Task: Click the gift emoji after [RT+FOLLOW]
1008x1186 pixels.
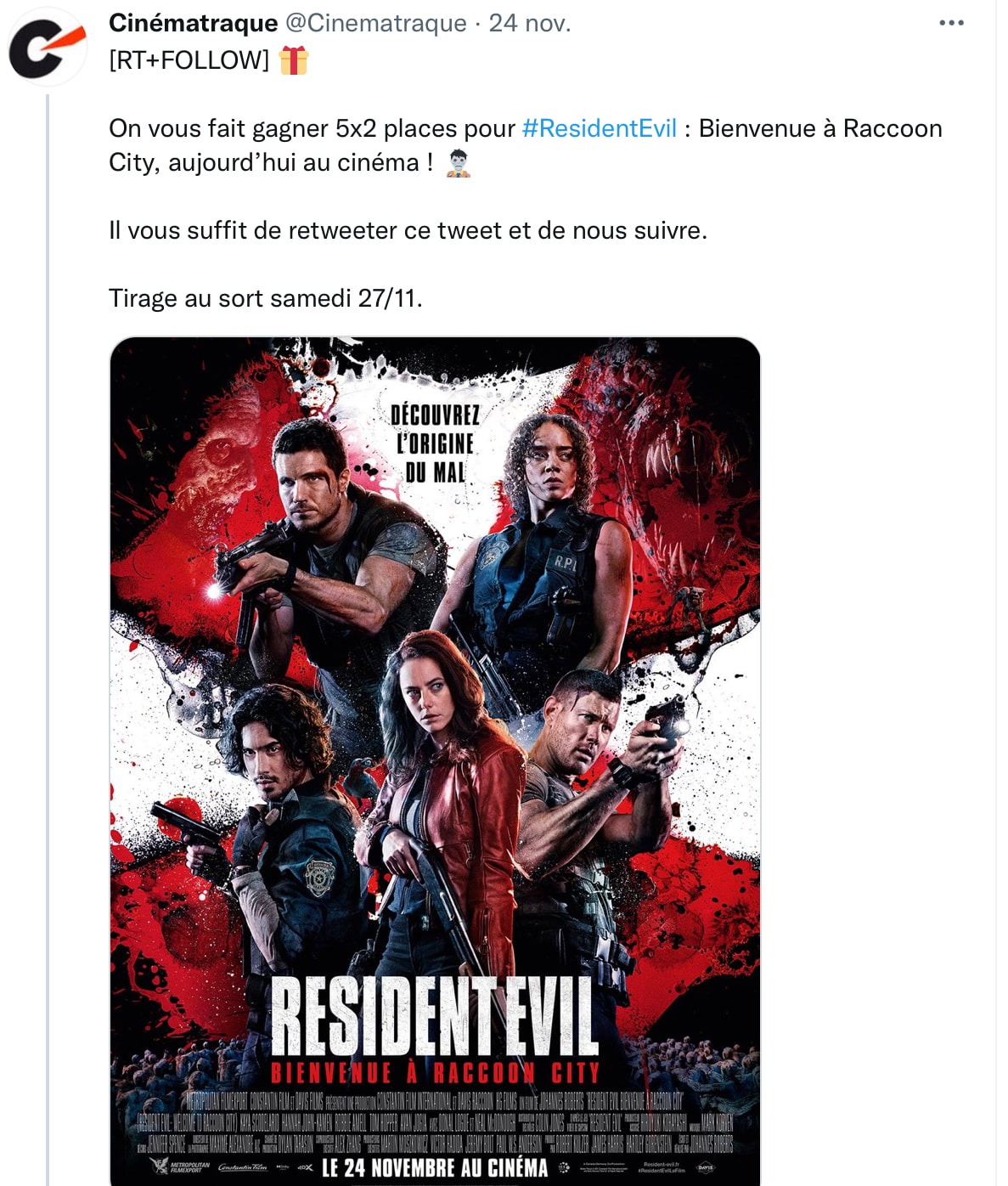Action: click(294, 60)
